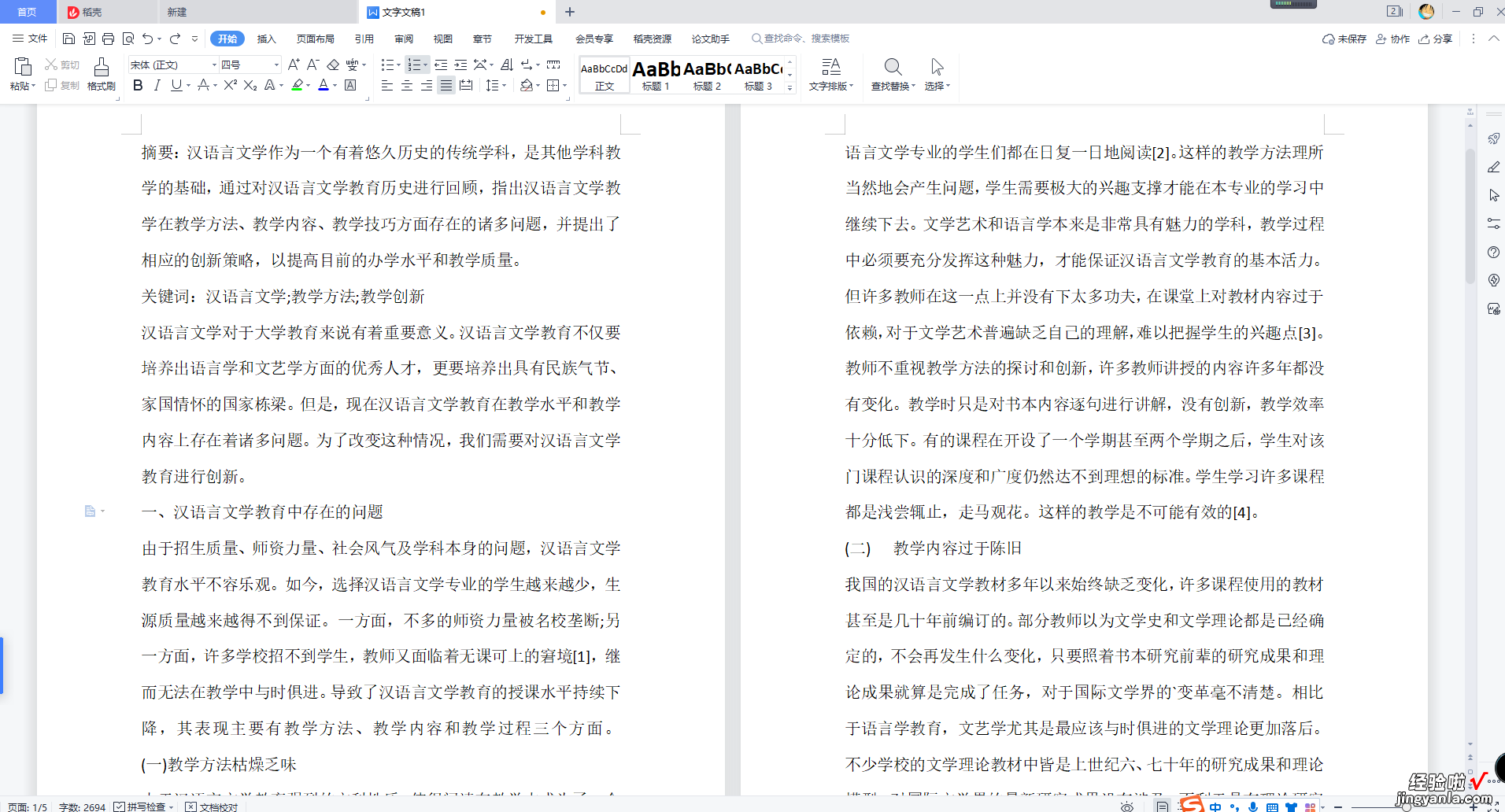This screenshot has height=812, width=1505.
Task: Open Text Layout (文字排版) tool
Action: [x=831, y=75]
